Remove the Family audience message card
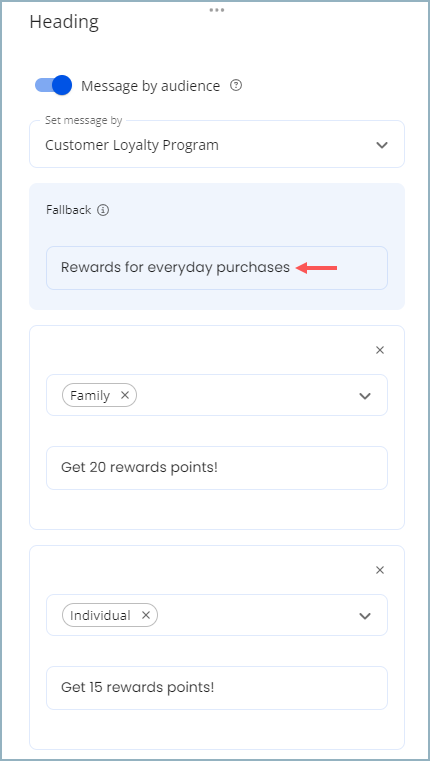The height and width of the screenshot is (761, 430). pos(380,350)
